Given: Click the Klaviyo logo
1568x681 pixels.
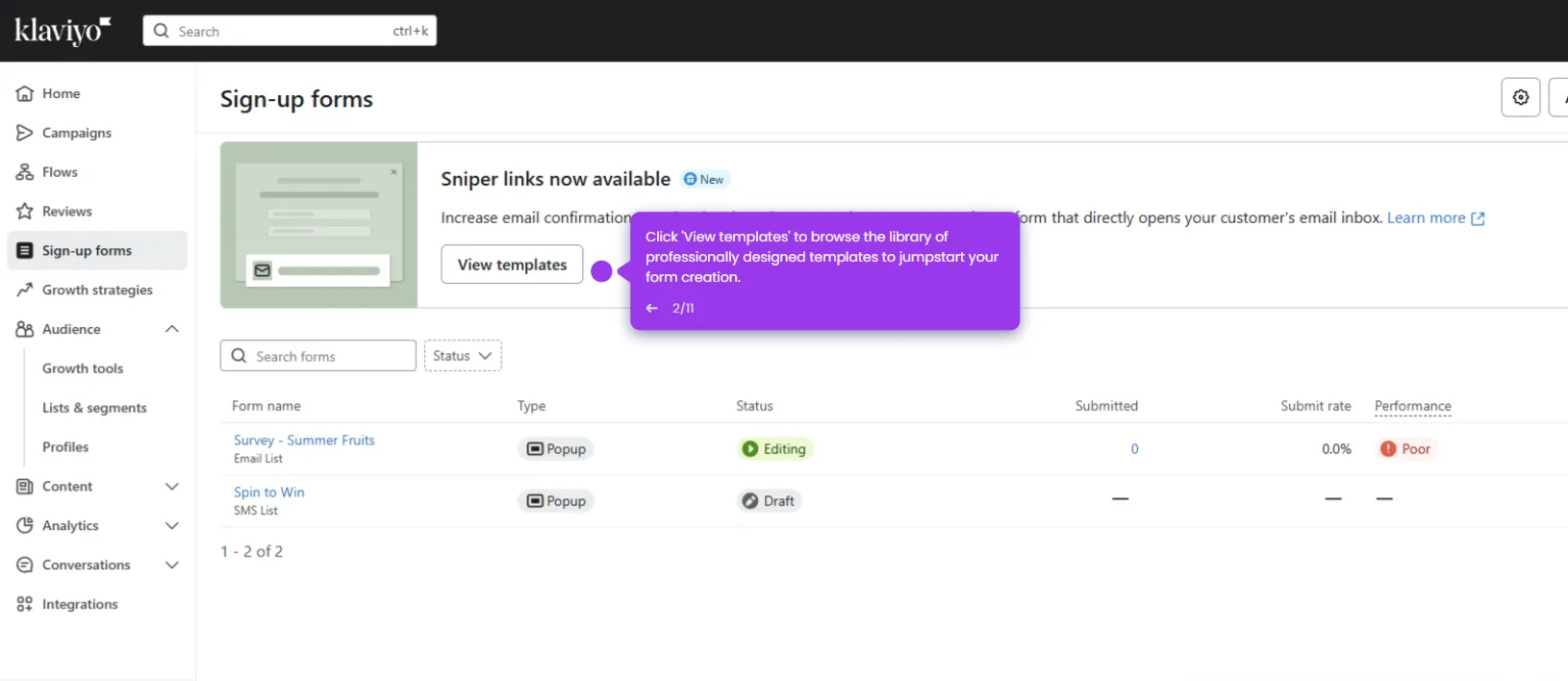Looking at the screenshot, I should click(63, 31).
